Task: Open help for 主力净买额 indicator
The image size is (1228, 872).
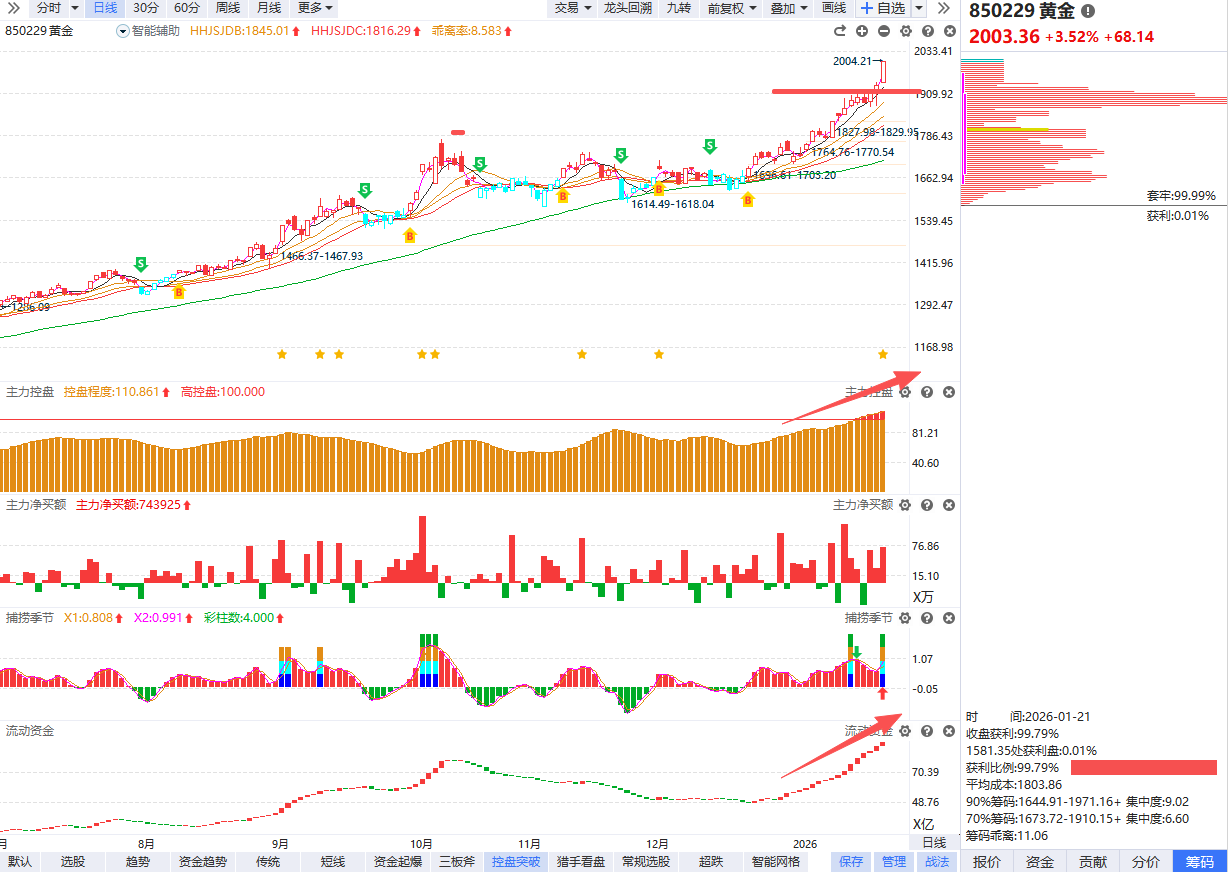Action: click(927, 505)
